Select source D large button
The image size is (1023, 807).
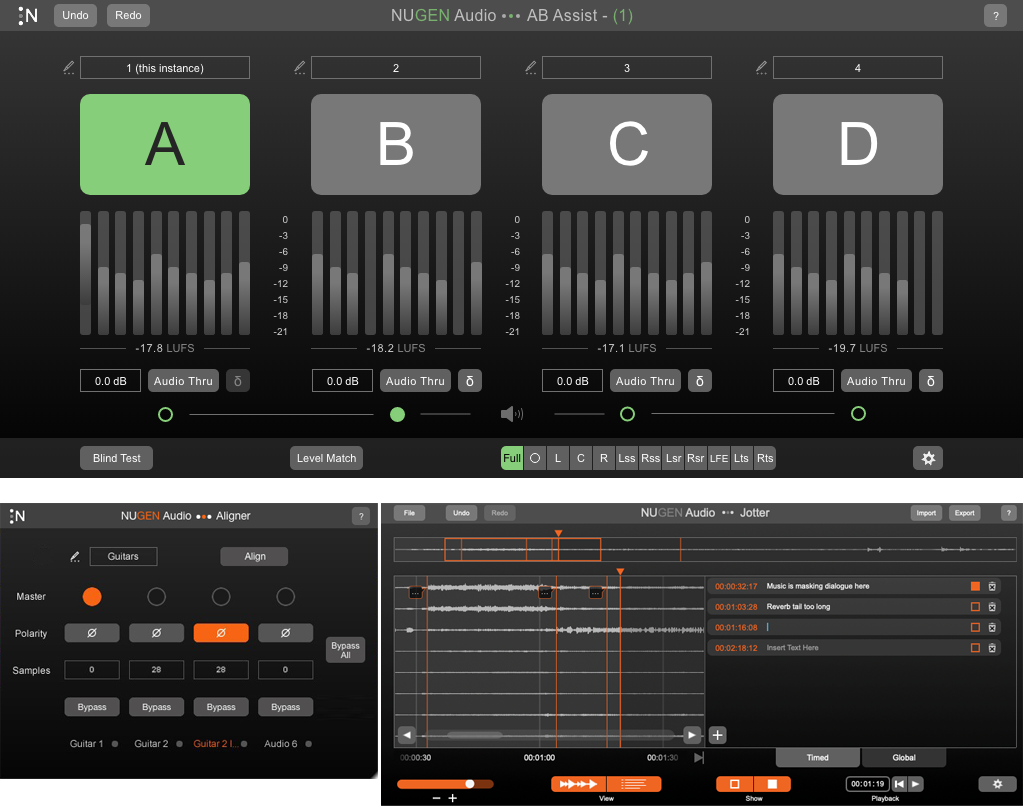[858, 144]
